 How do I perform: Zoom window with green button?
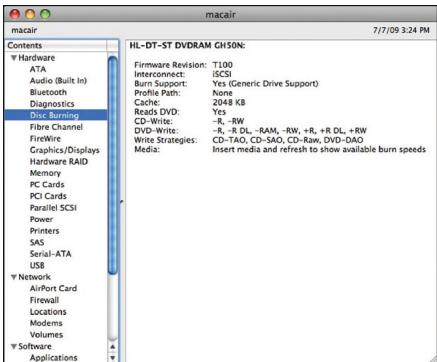[45, 14]
